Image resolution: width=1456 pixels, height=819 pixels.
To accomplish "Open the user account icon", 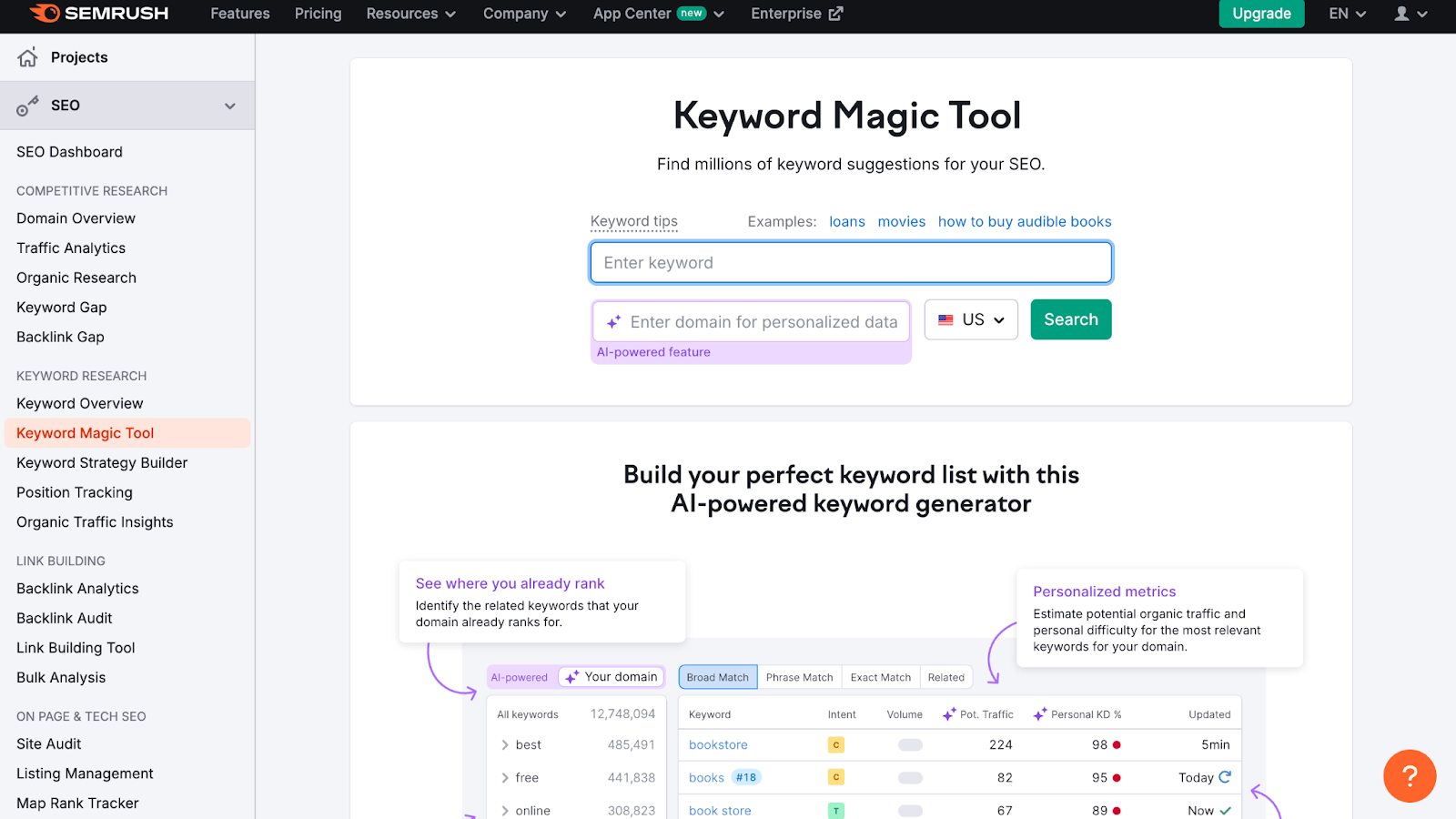I will [1401, 14].
